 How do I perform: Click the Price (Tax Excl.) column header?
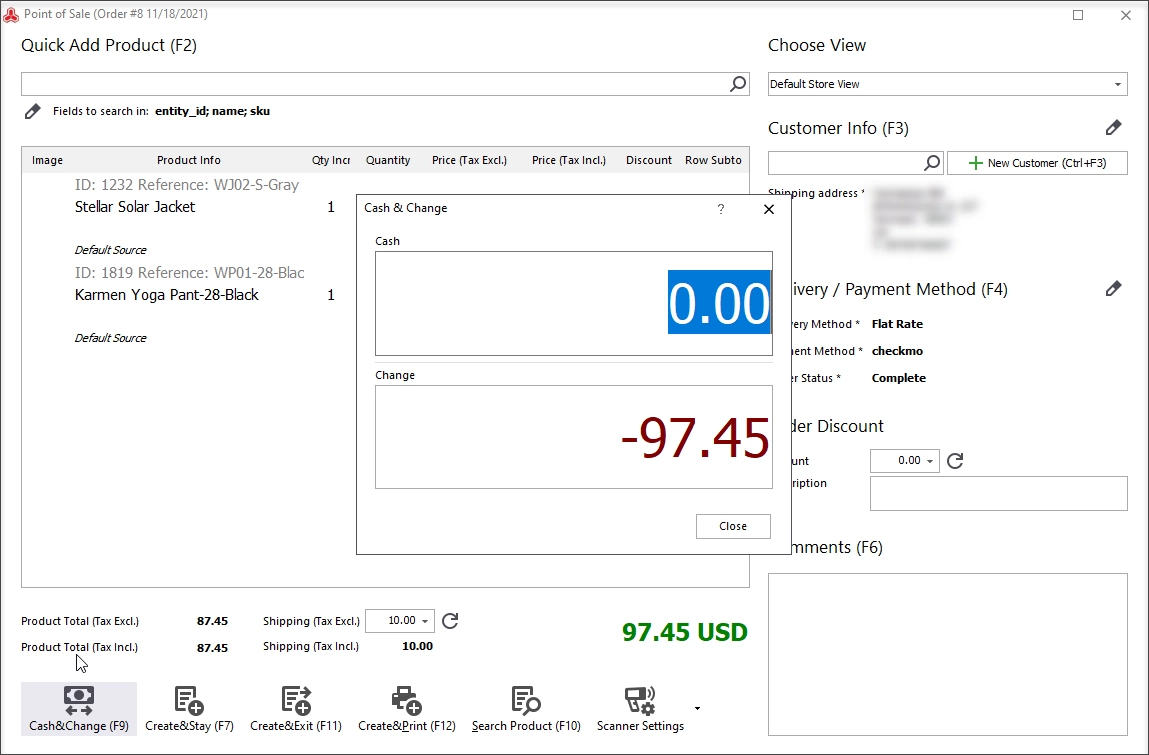click(x=469, y=160)
